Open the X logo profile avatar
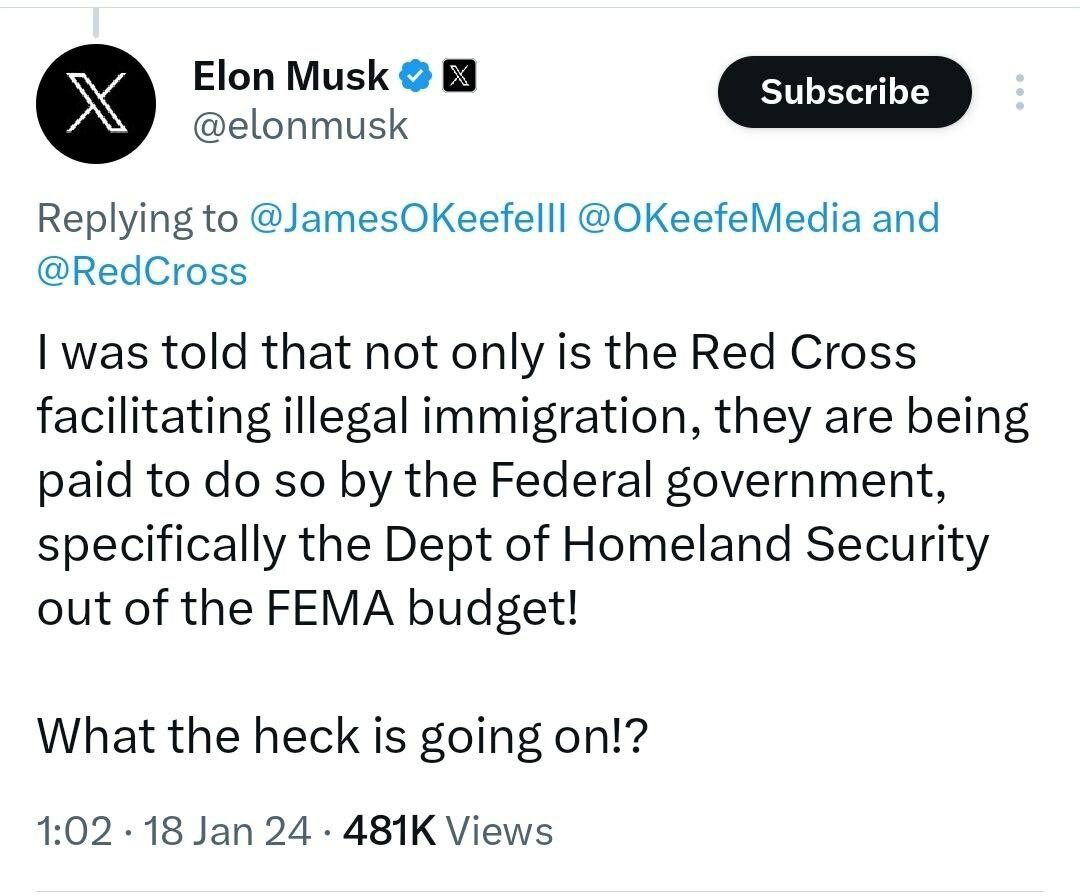 (x=95, y=103)
